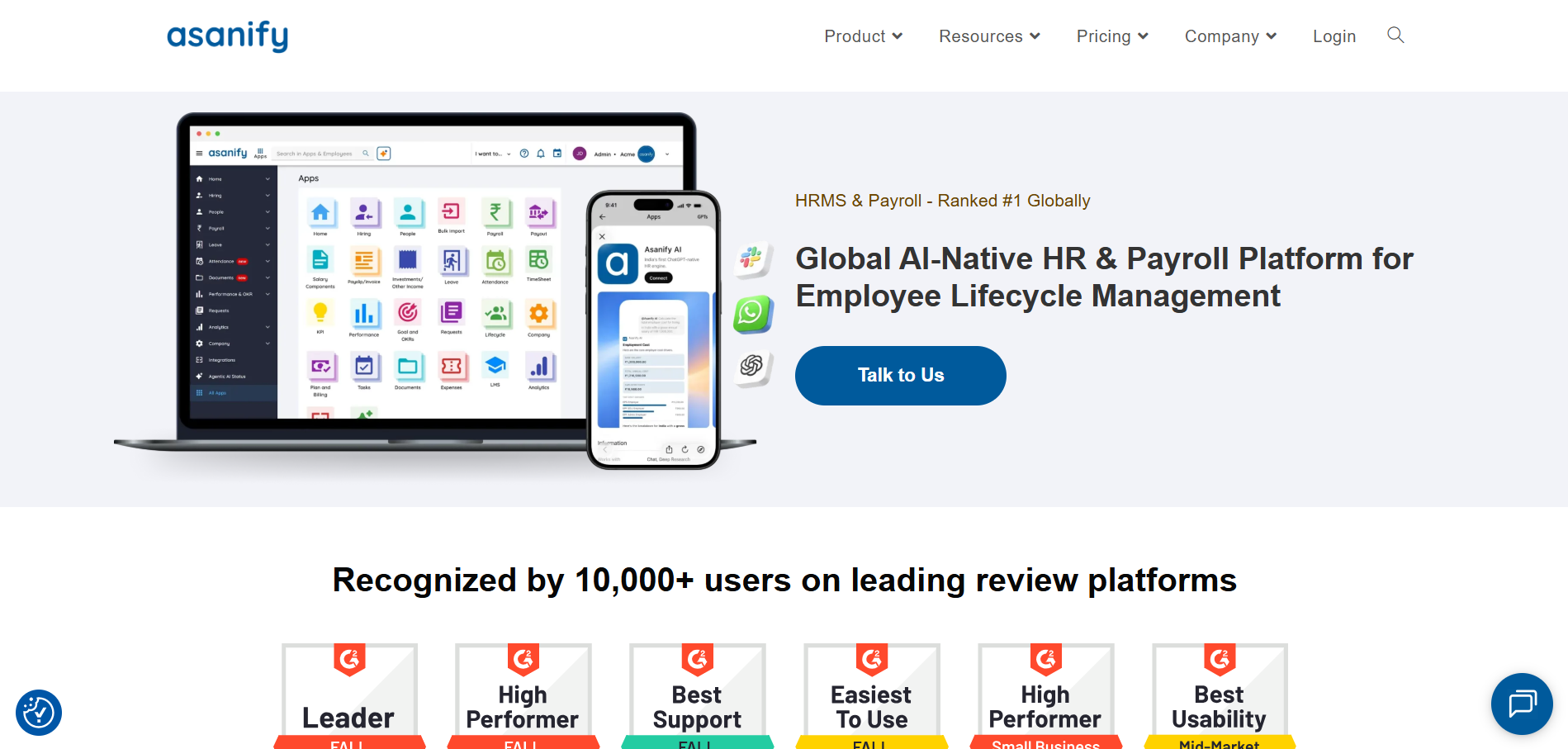Open the Product dropdown menu
1568x749 pixels.
(863, 36)
